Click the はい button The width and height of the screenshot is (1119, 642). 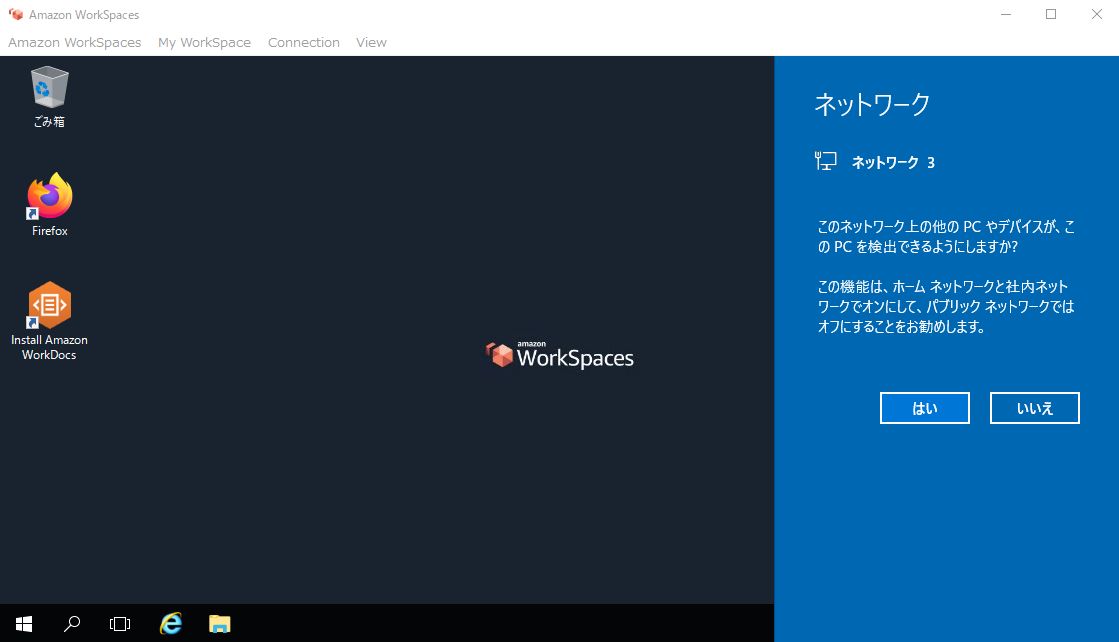point(924,408)
